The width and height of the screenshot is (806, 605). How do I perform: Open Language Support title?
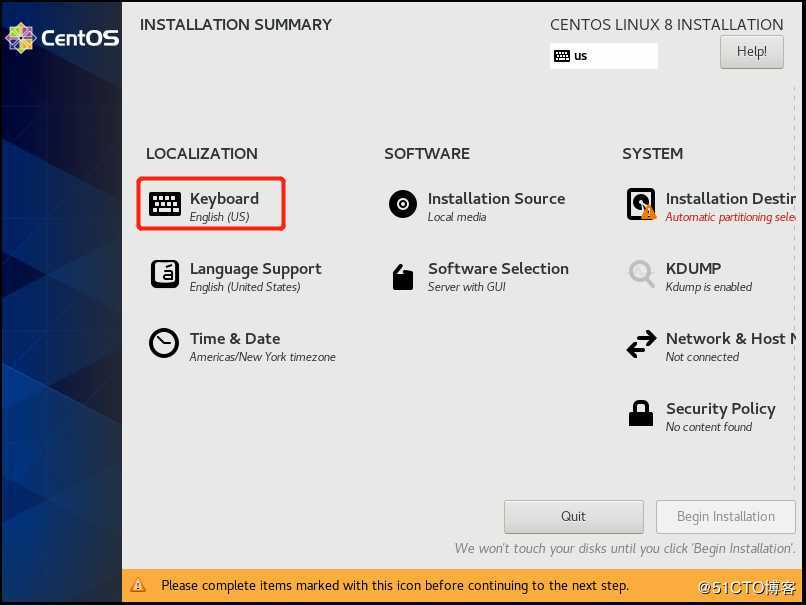coord(255,269)
